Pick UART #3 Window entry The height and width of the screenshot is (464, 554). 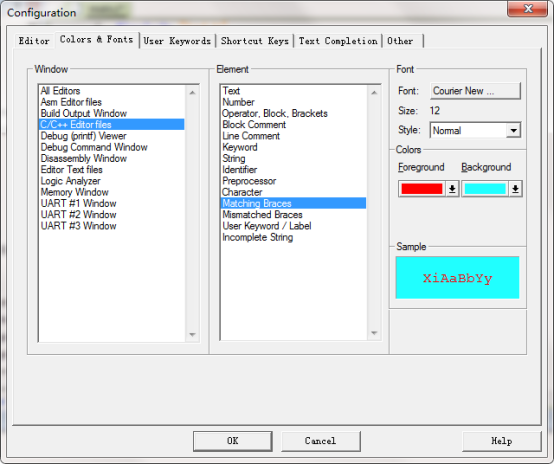[x=111, y=226]
